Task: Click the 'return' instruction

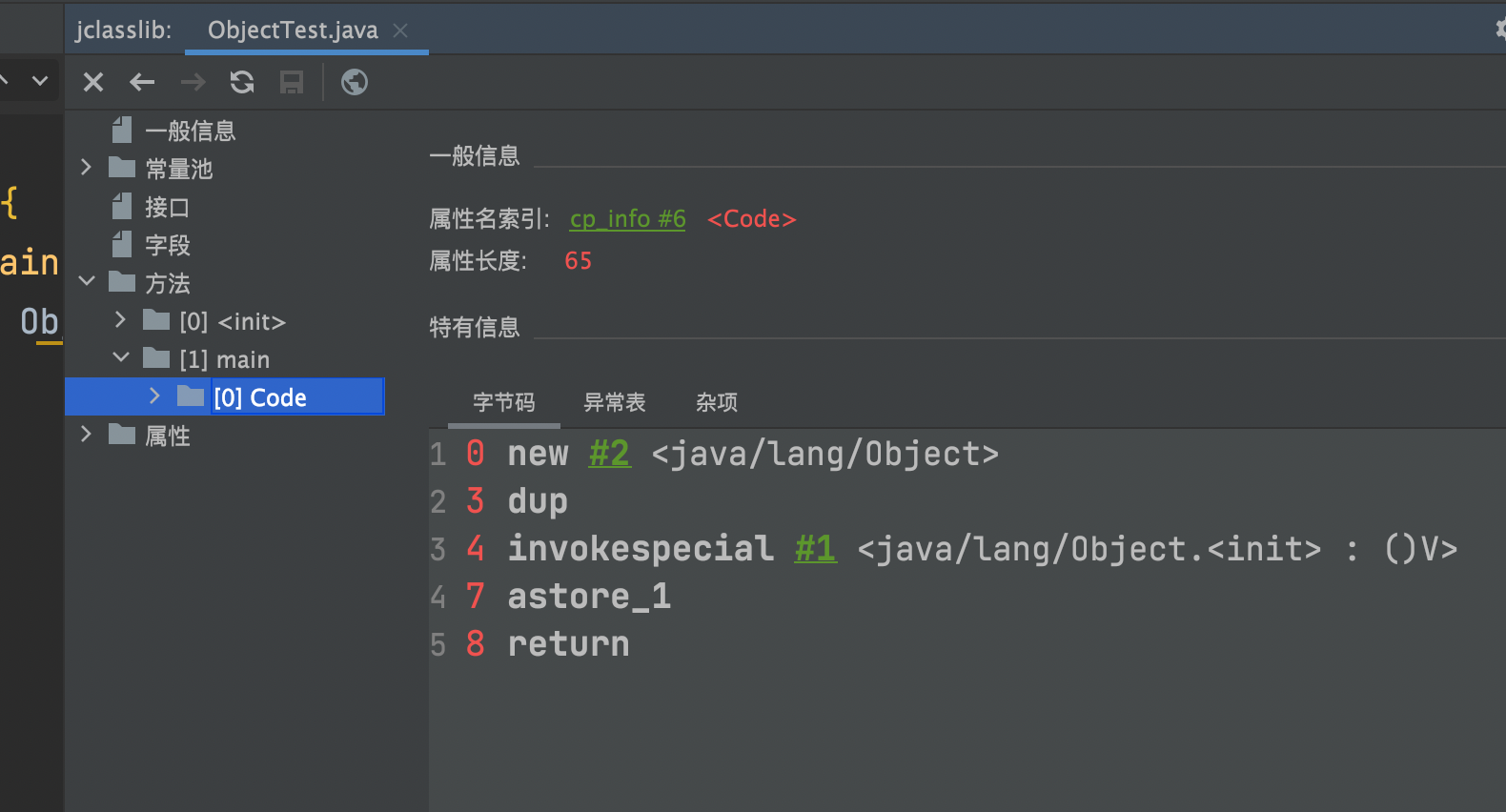Action: tap(568, 644)
